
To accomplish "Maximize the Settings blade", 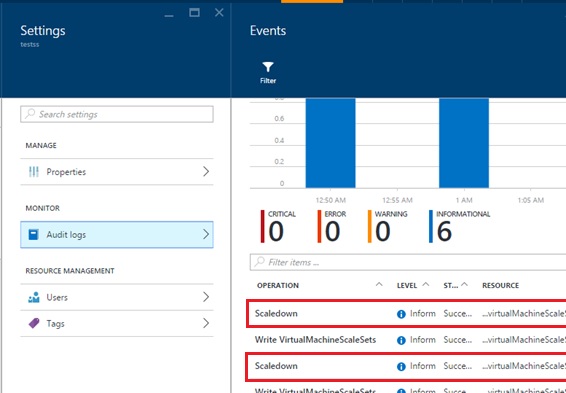I will point(194,13).
